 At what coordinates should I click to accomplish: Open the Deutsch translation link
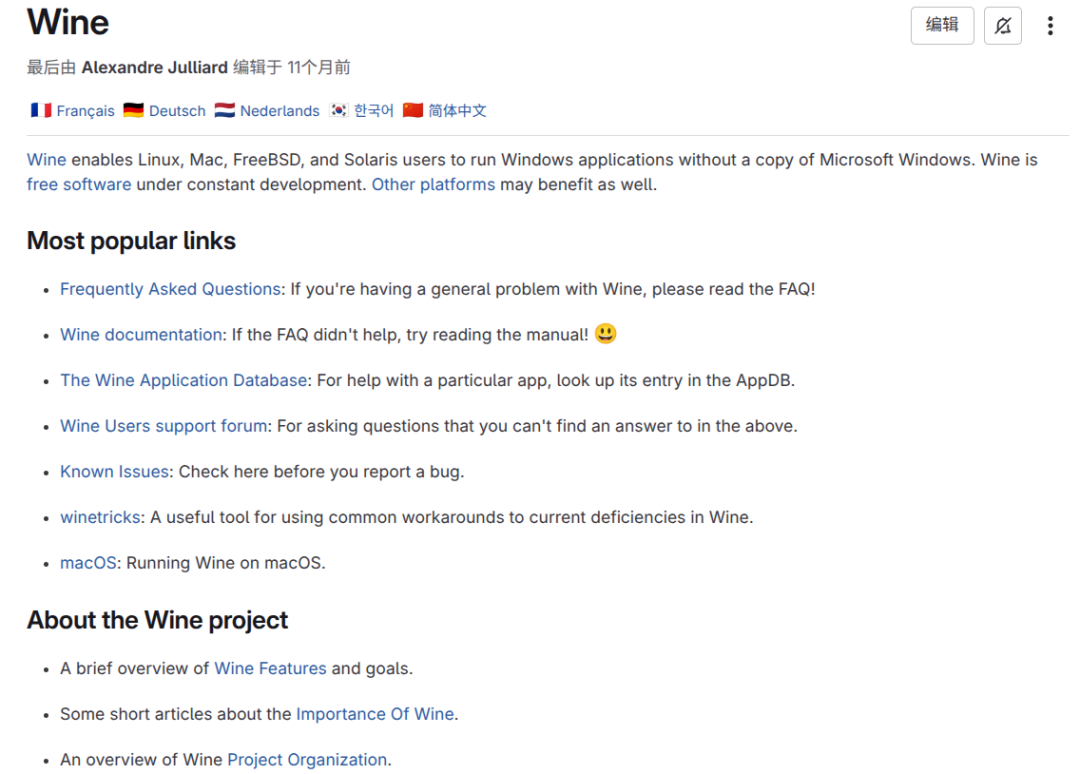point(177,111)
